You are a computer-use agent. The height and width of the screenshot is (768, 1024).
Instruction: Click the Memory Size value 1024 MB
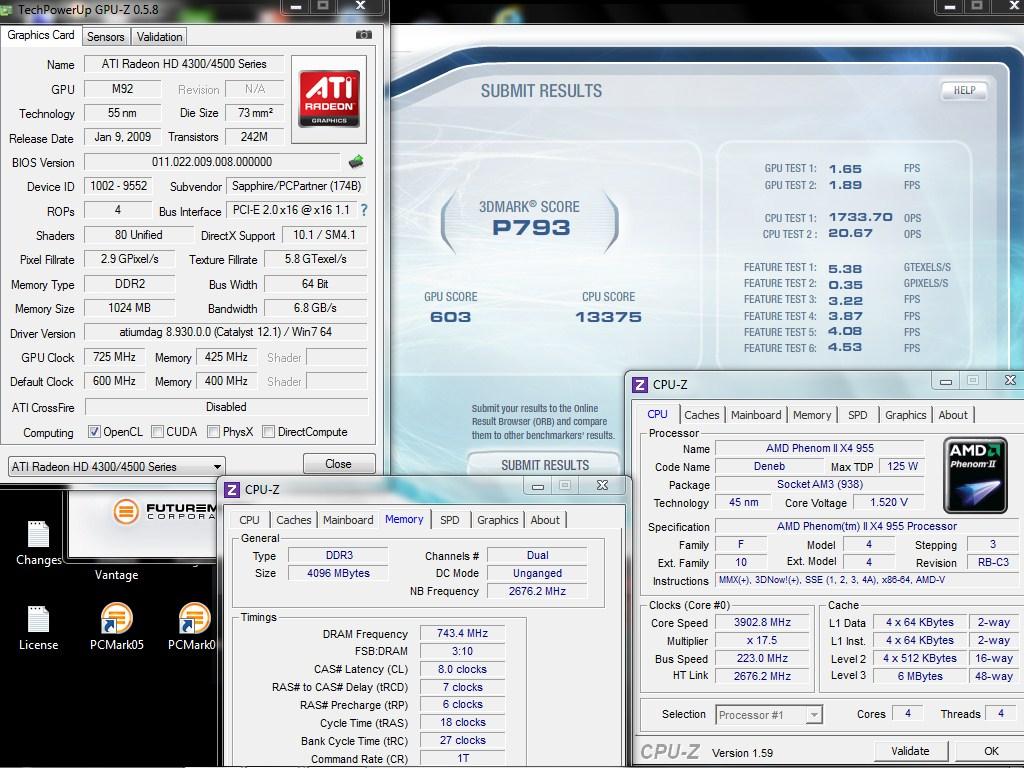(x=129, y=308)
